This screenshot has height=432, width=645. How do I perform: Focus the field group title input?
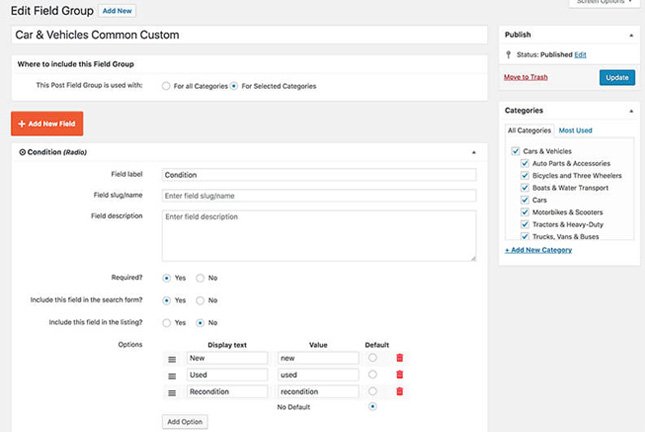[249, 35]
